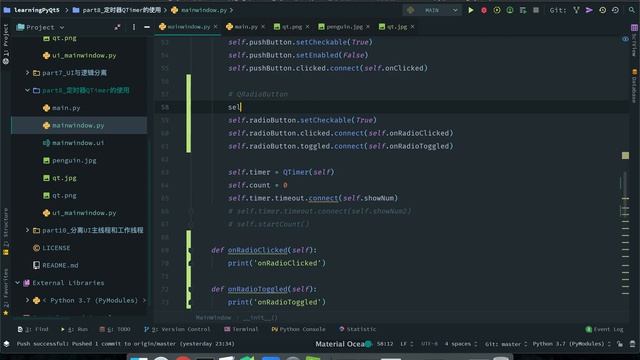The height and width of the screenshot is (360, 640).
Task: Show Git history with clock icon
Action: click(x=602, y=10)
